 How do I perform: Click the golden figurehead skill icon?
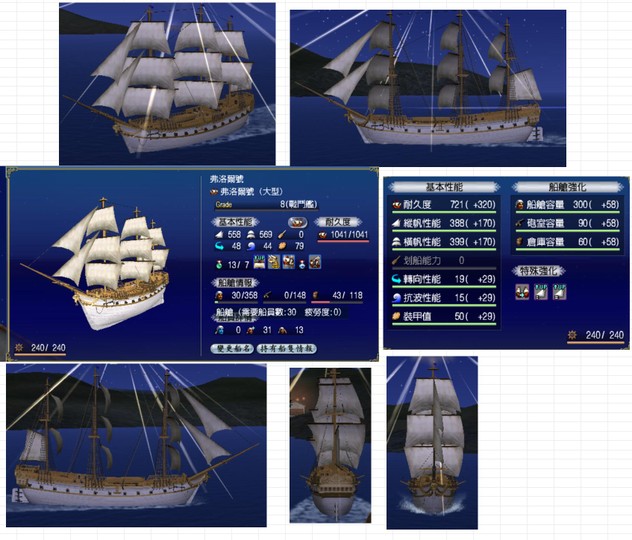(274, 262)
